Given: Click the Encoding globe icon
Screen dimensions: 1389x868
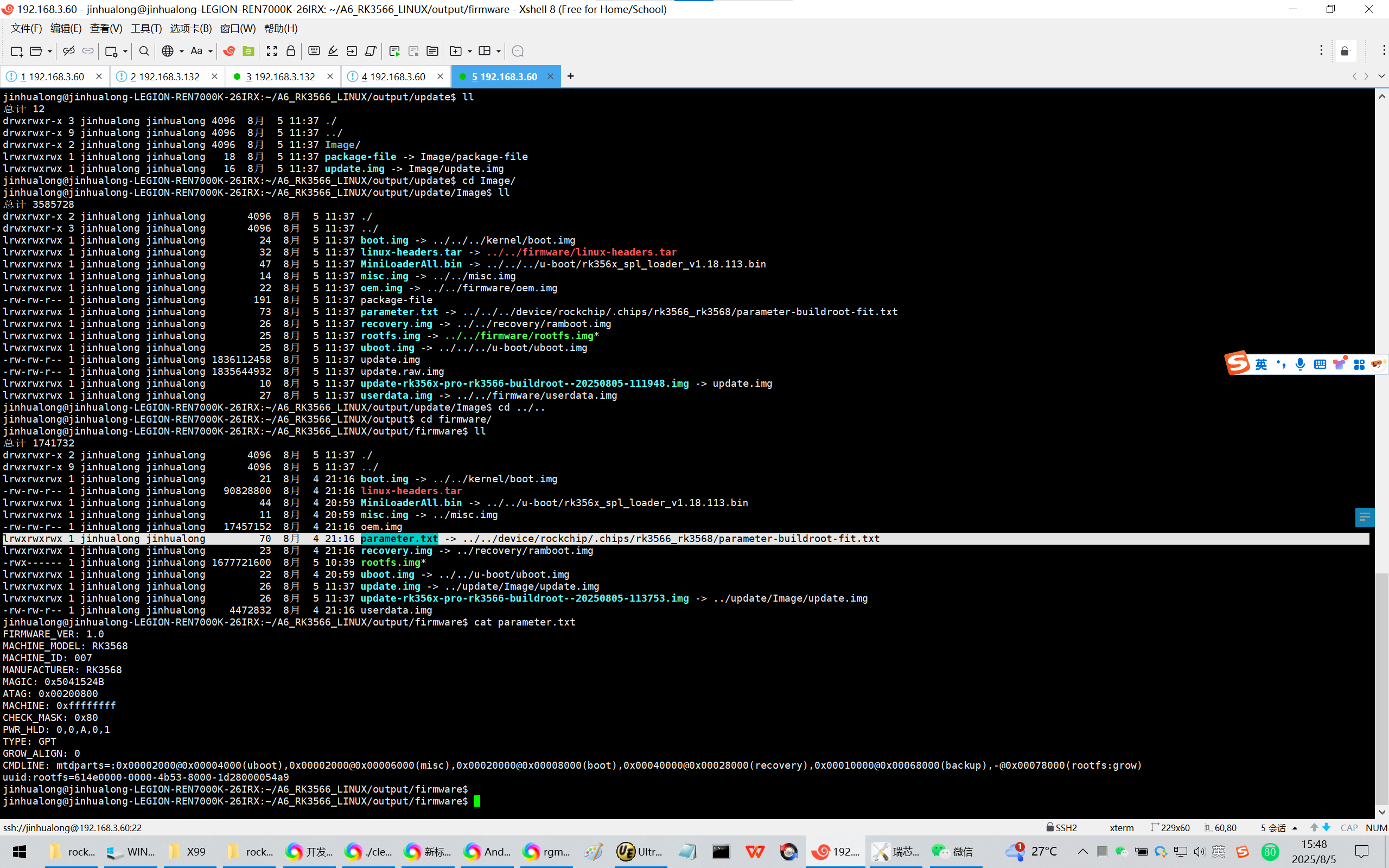Looking at the screenshot, I should 168,51.
